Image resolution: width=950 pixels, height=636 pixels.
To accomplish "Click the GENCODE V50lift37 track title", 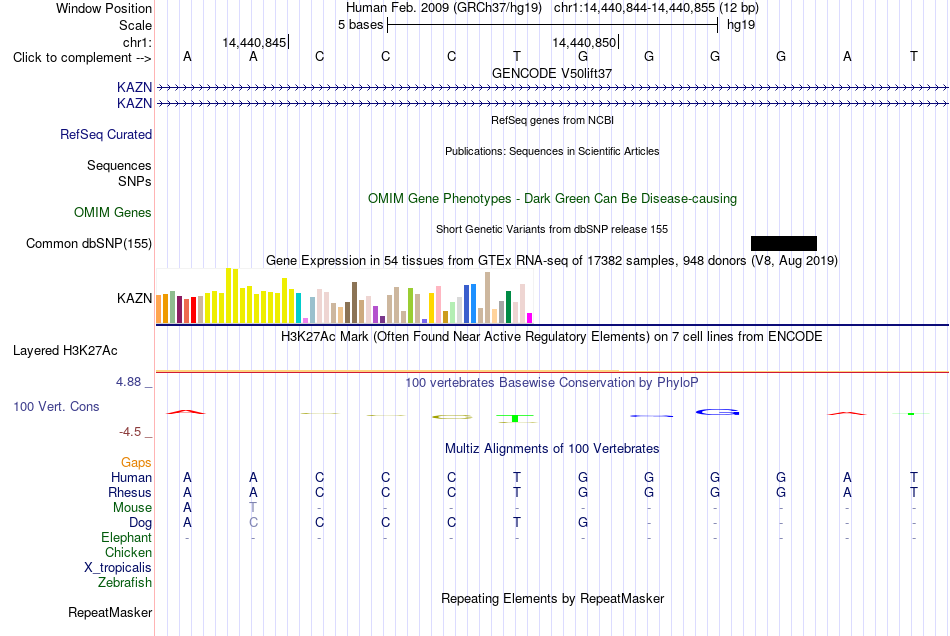I will coord(552,73).
